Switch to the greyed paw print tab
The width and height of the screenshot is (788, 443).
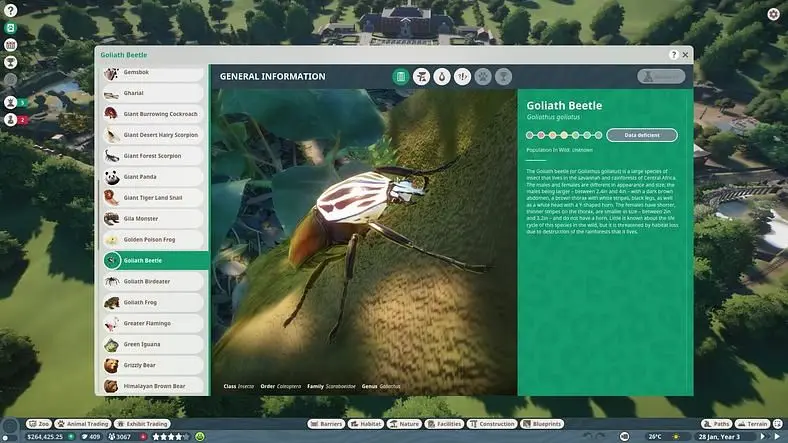(483, 77)
